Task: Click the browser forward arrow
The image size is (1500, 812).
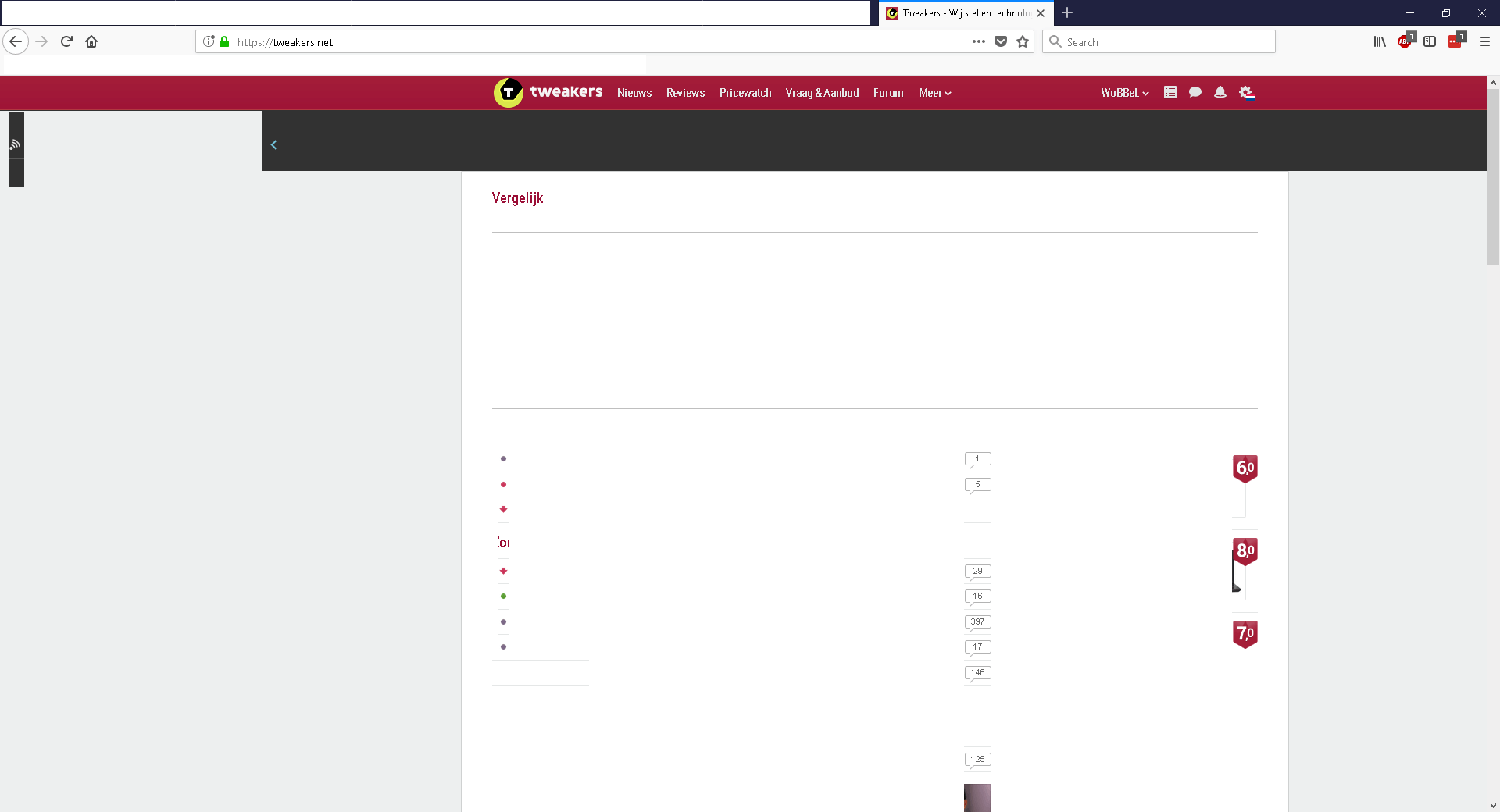Action: click(x=42, y=41)
